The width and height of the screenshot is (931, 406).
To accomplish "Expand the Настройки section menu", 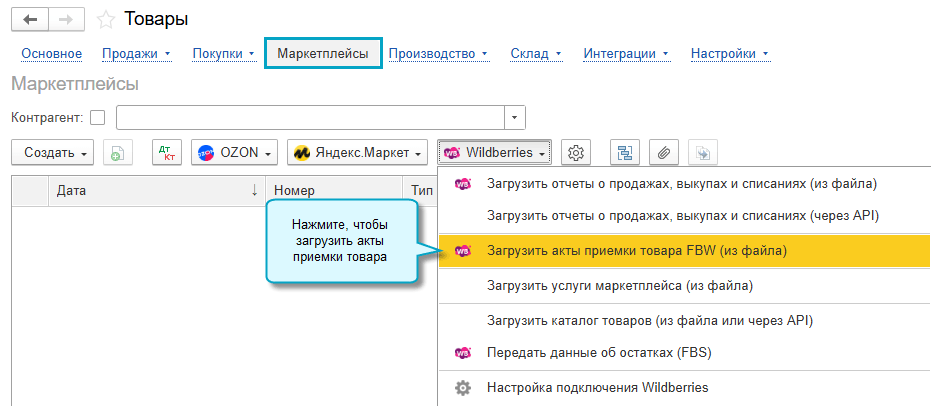I will click(730, 53).
